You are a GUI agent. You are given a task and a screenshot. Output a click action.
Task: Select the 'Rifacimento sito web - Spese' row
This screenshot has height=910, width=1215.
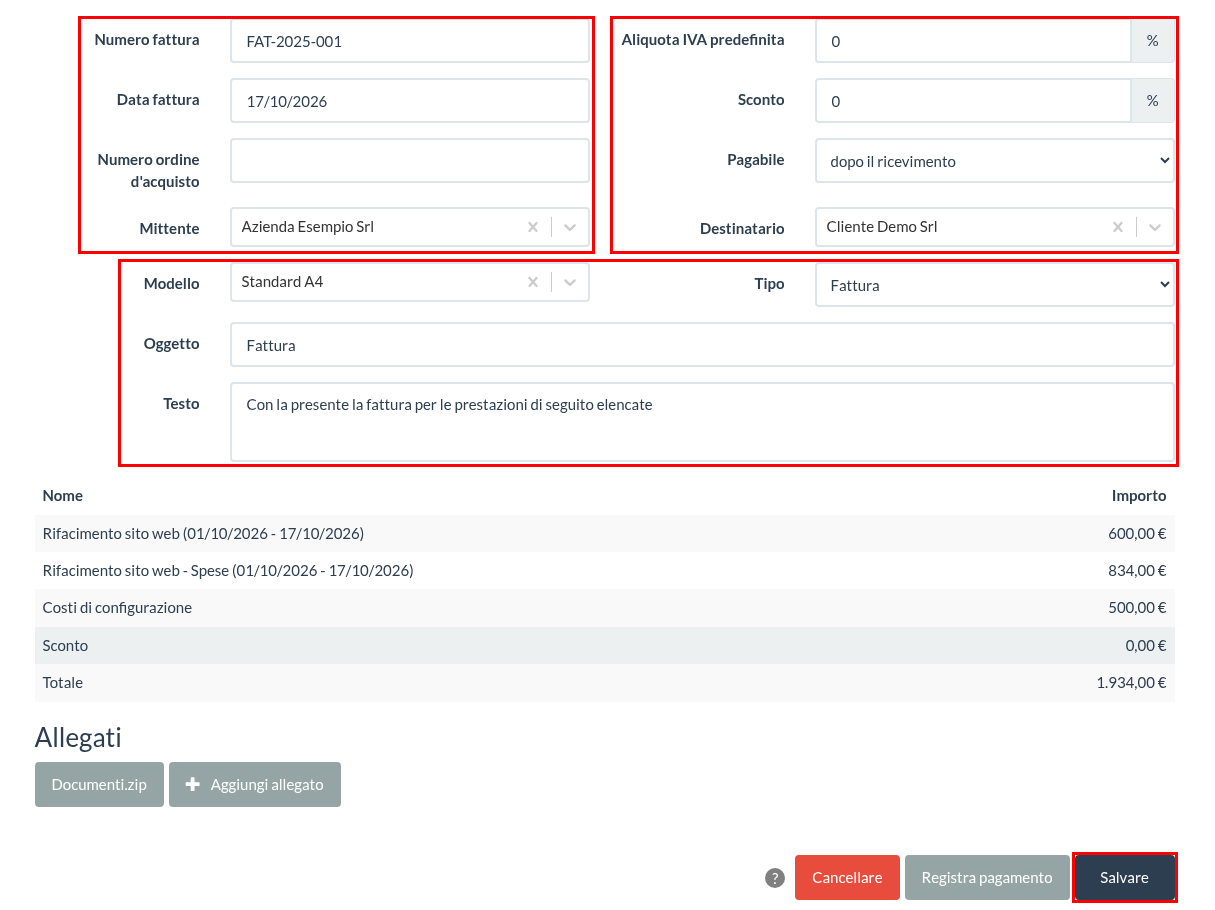point(605,570)
